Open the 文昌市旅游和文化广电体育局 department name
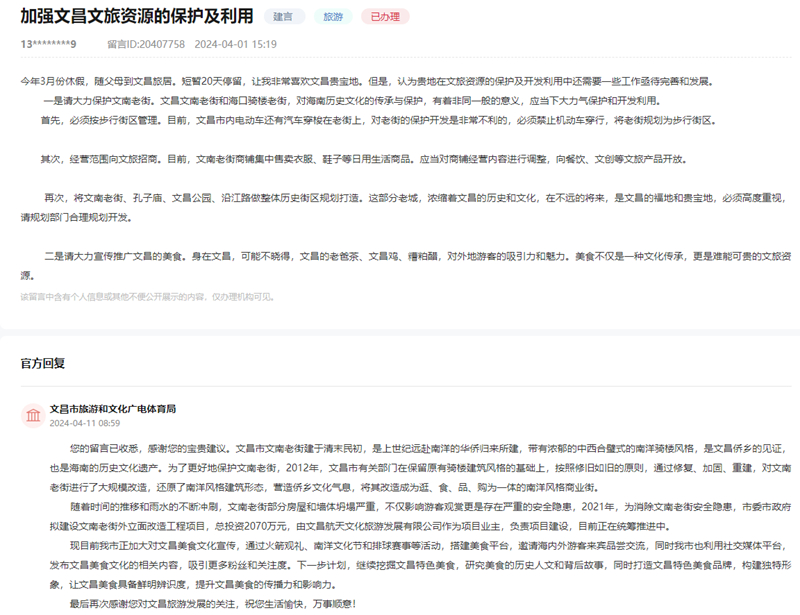The height and width of the screenshot is (615, 800). 112,409
